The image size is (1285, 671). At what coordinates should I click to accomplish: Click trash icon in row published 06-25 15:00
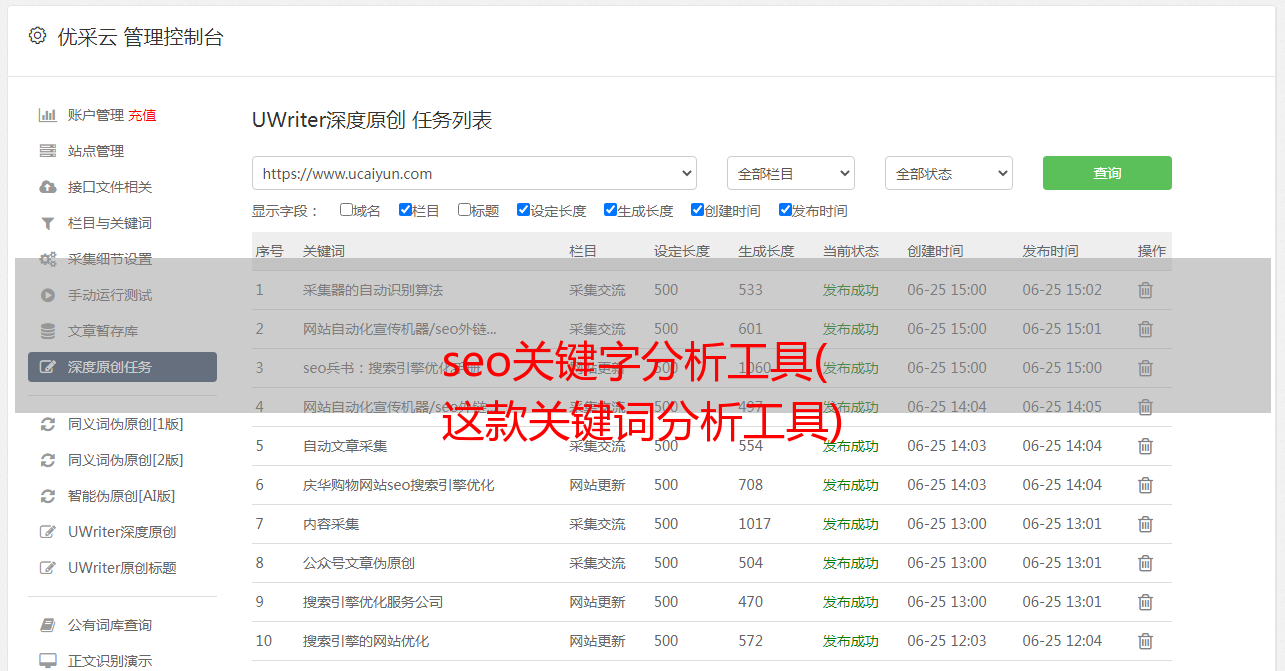(x=1146, y=368)
